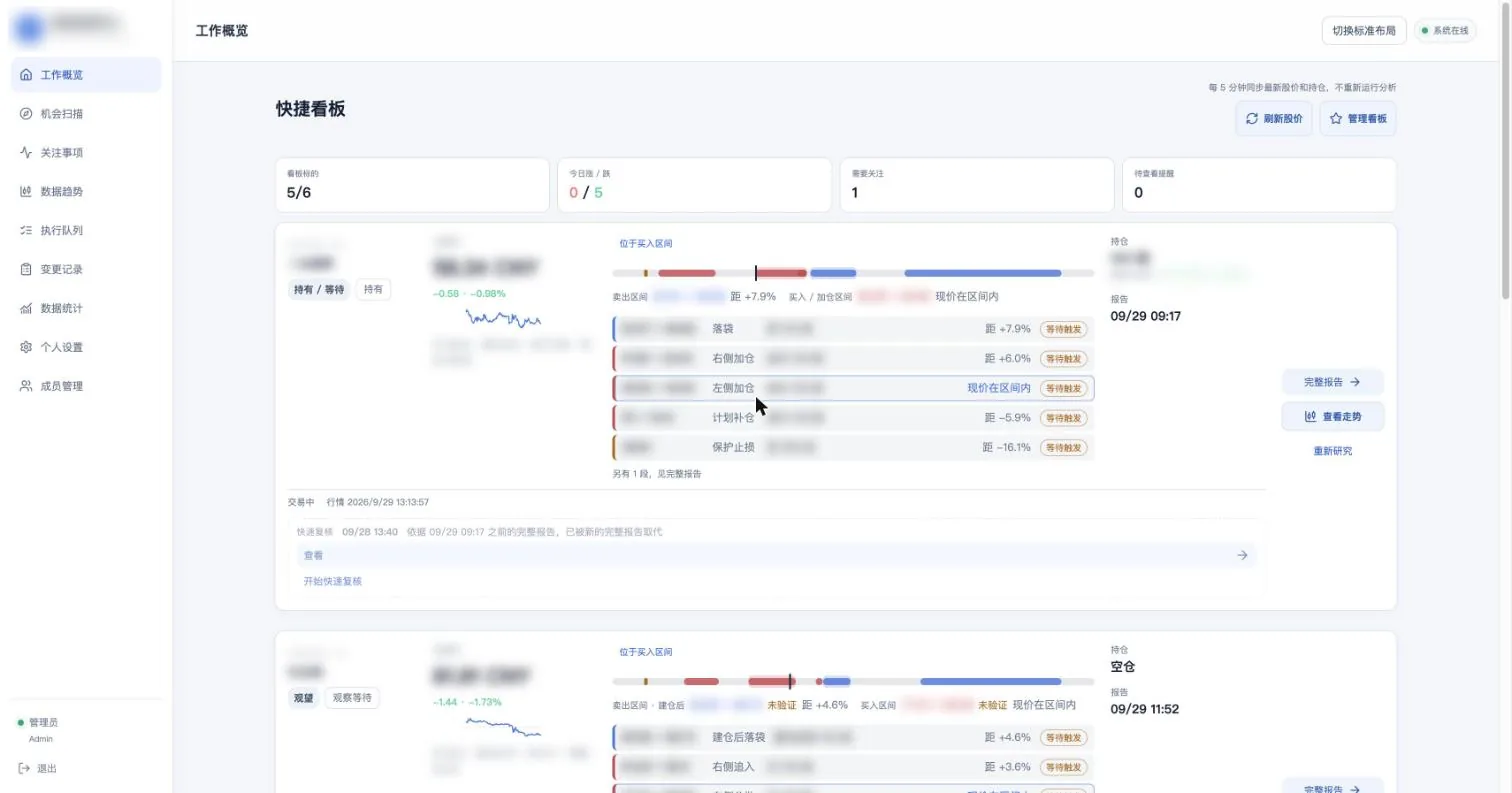Select the 观察等待 tag
Screen dimensions: 1512x793
[x=352, y=699]
